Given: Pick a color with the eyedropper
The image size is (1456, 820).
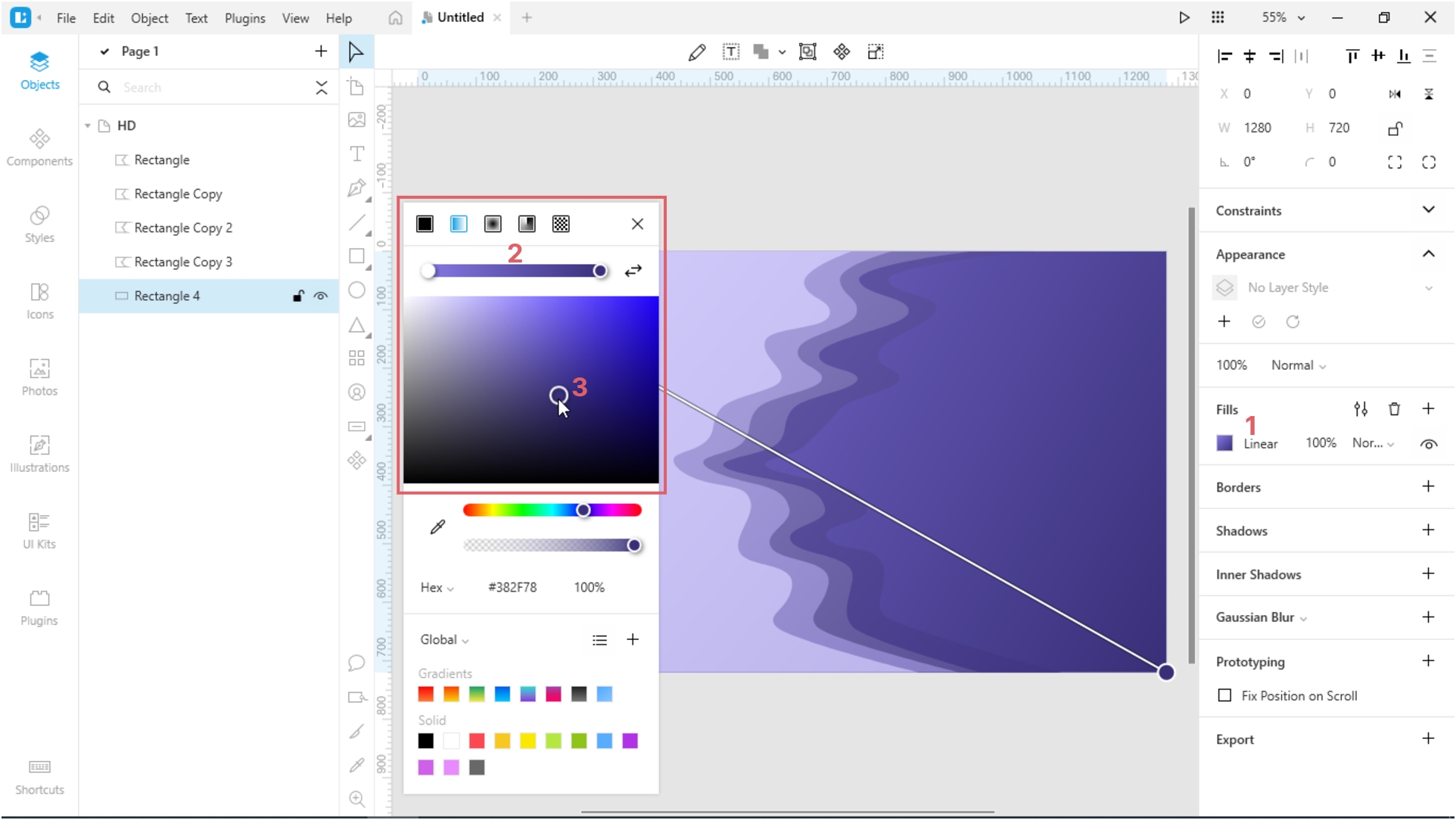Looking at the screenshot, I should 437,527.
